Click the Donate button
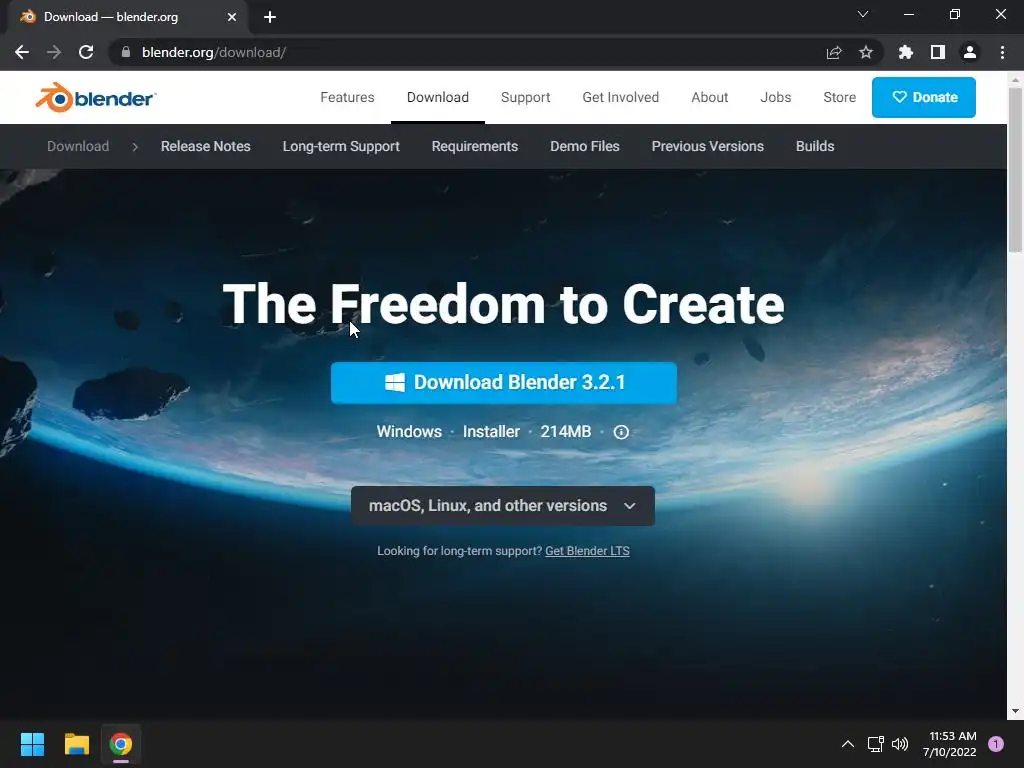The width and height of the screenshot is (1024, 768). tap(923, 97)
